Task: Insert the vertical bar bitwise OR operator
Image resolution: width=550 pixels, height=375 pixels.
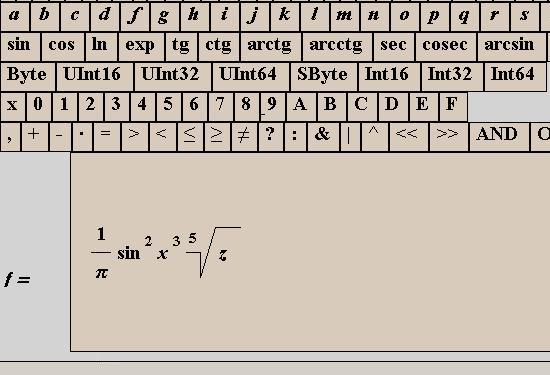Action: click(x=350, y=137)
